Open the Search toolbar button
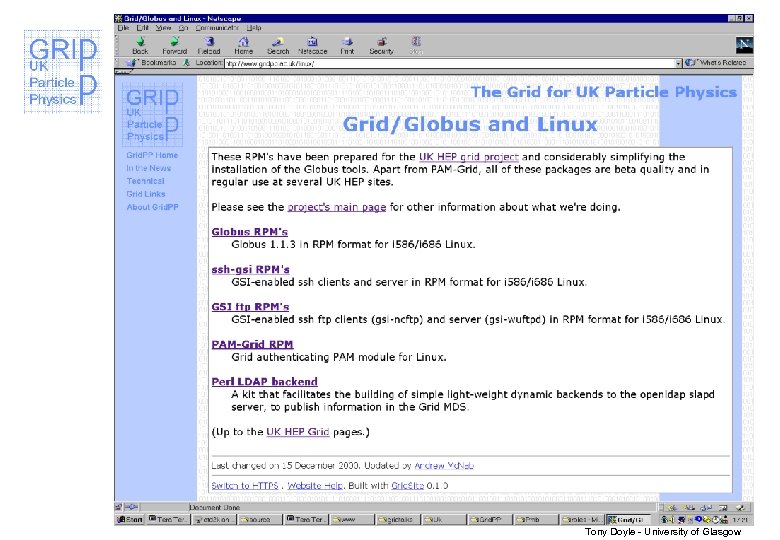Image resolution: width=780 pixels, height=540 pixels. coord(278,45)
